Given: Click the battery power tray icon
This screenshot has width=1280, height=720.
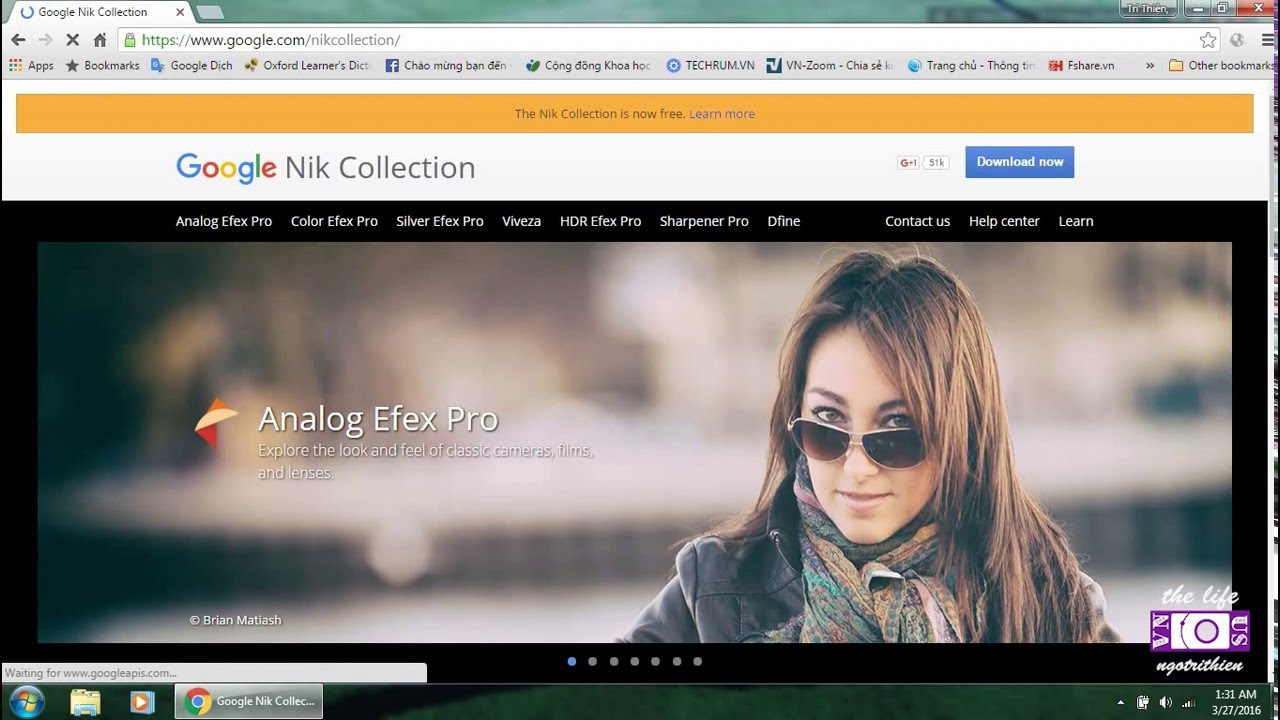Looking at the screenshot, I should click(x=1143, y=702).
